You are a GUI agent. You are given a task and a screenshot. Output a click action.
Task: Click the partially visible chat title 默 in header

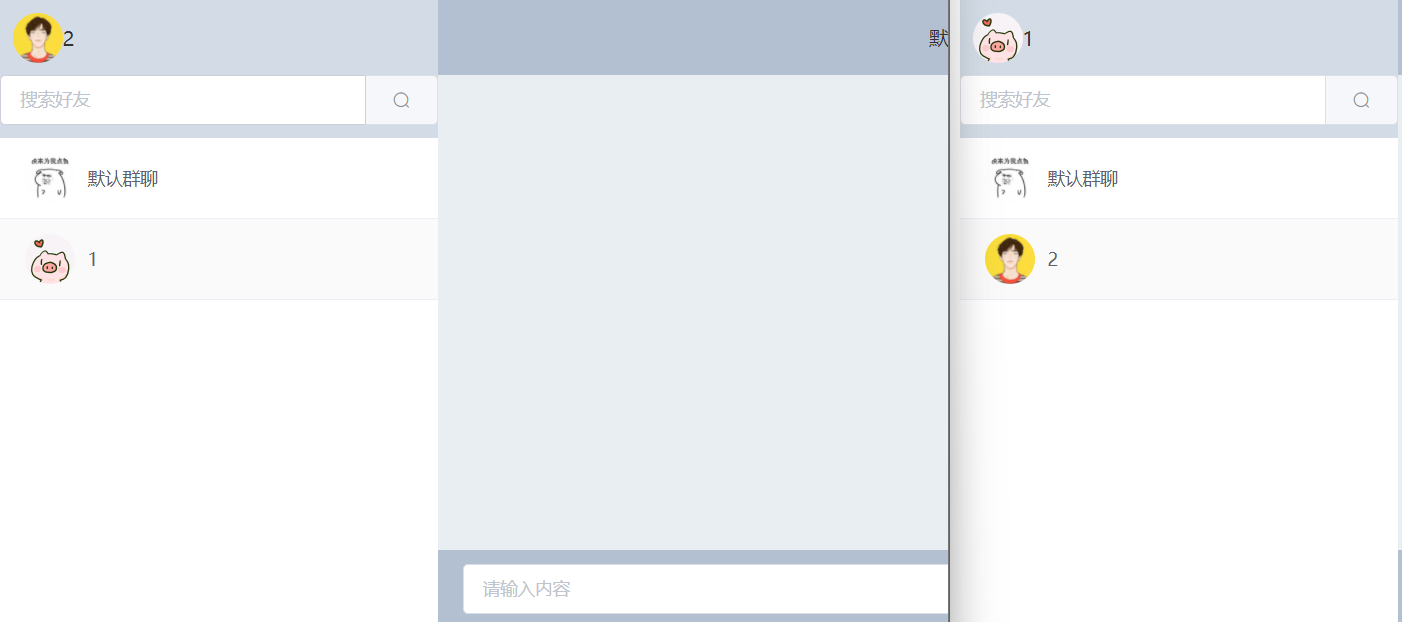click(x=939, y=38)
